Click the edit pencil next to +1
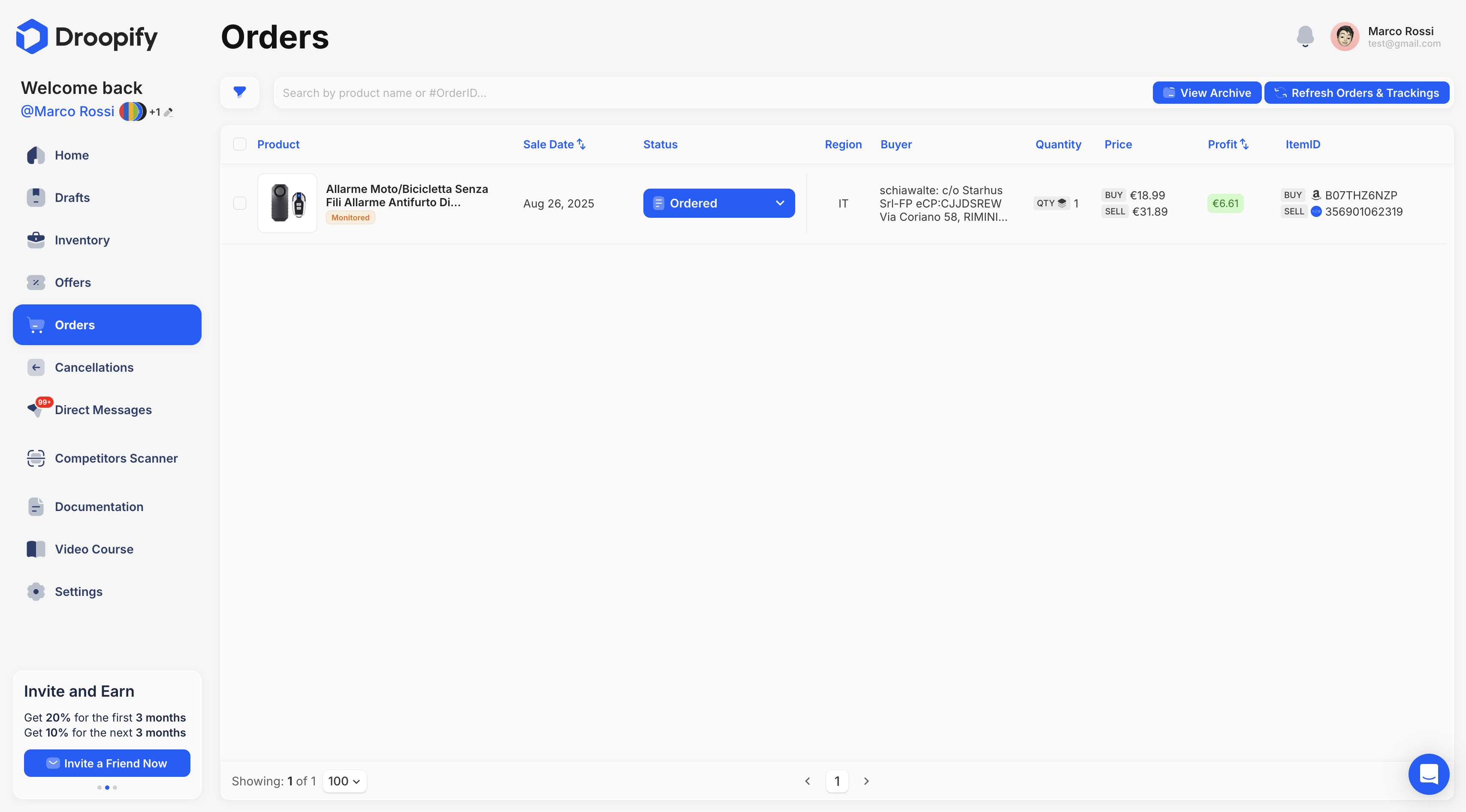 (169, 112)
